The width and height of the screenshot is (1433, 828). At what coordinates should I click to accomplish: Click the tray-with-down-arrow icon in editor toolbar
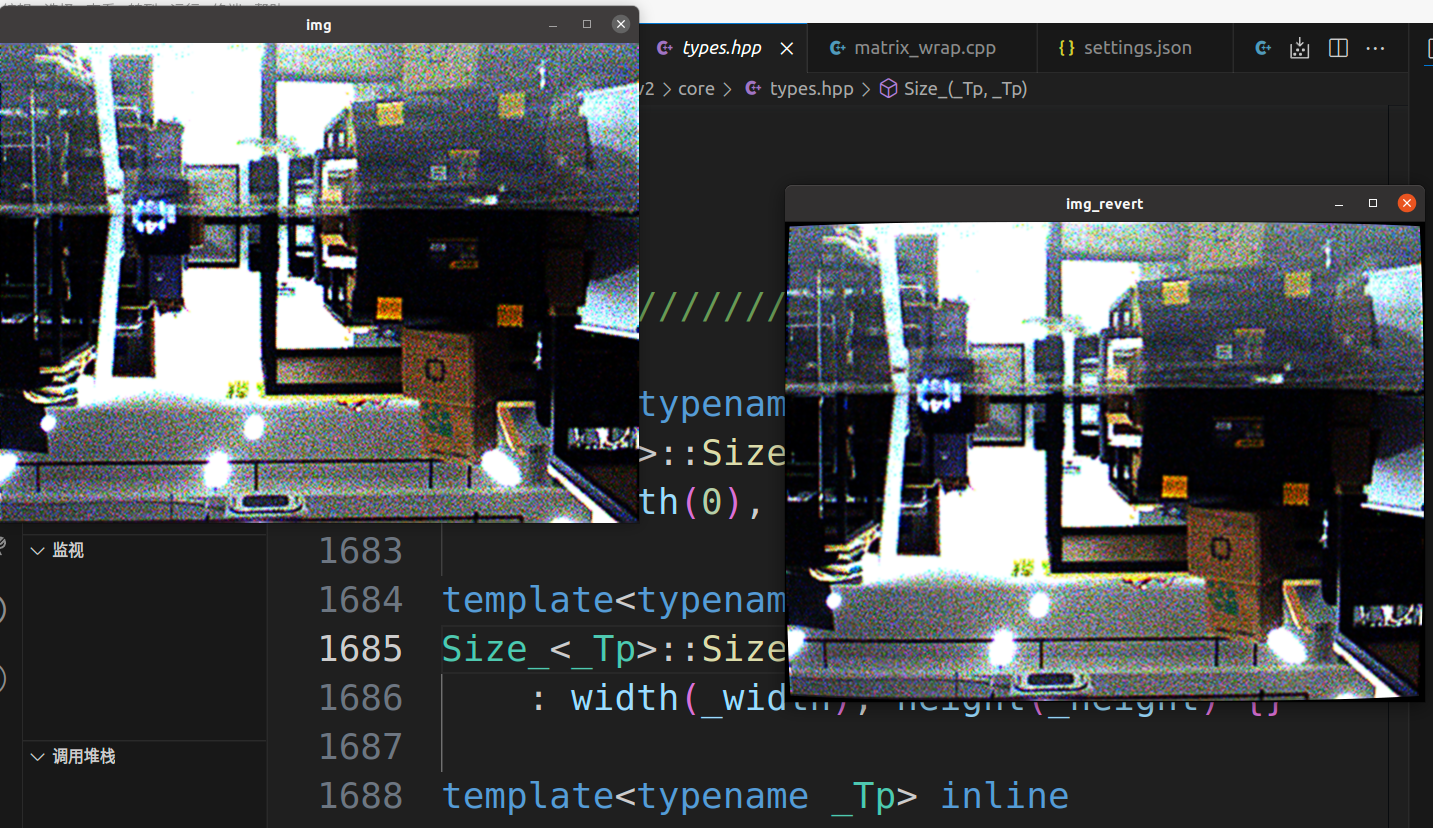coord(1300,48)
